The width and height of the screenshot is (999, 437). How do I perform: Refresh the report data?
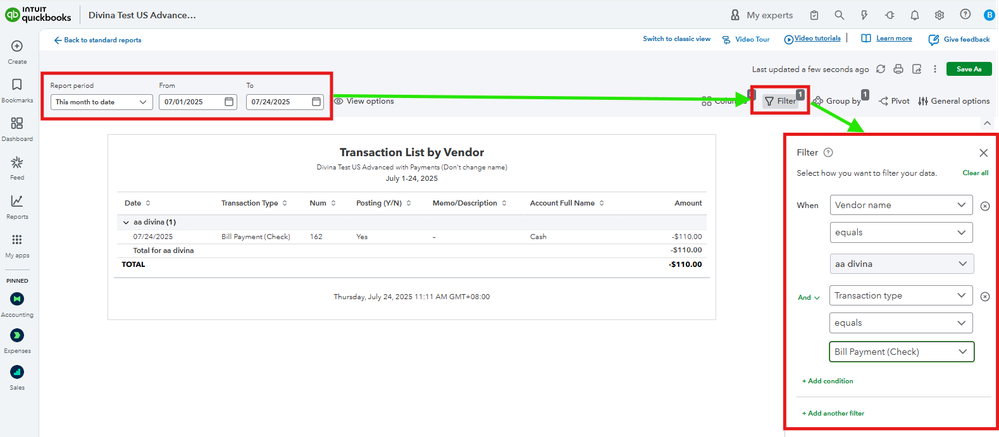880,69
